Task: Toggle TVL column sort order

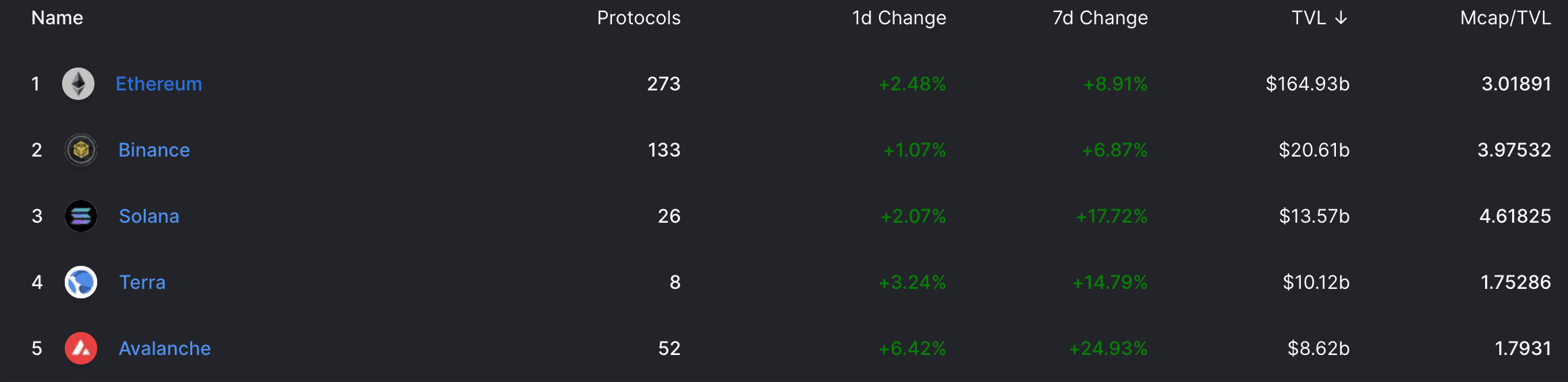Action: 1320,18
